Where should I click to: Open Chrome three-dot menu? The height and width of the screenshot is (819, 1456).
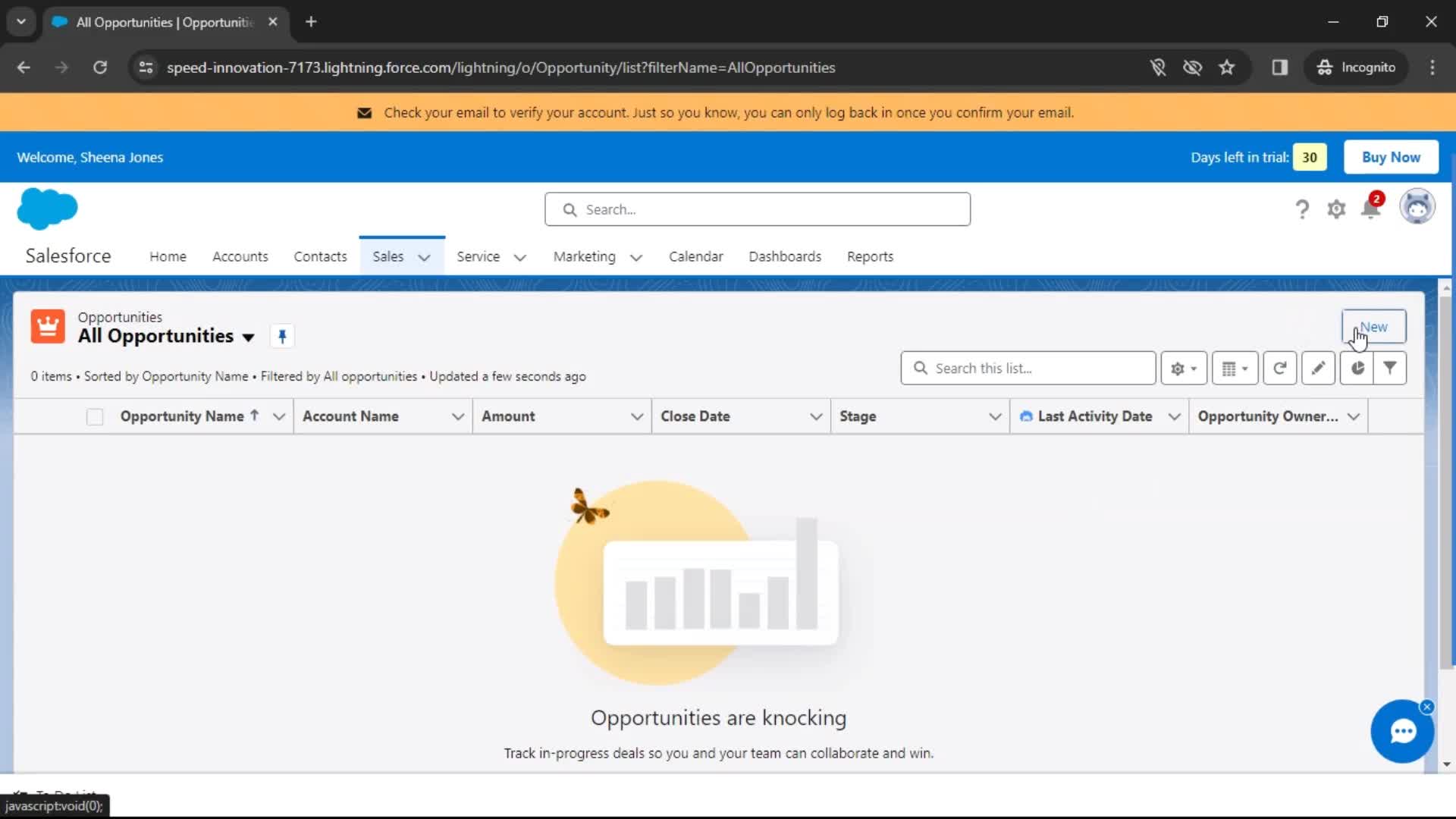tap(1432, 67)
